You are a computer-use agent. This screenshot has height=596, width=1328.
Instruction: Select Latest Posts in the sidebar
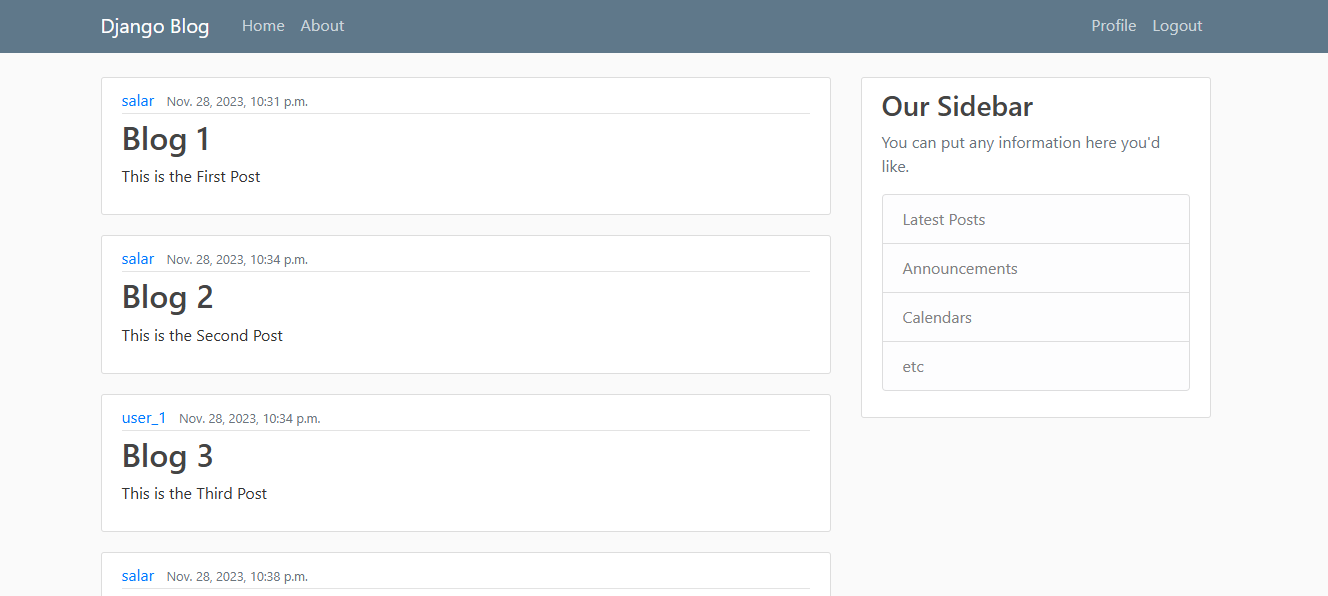click(x=943, y=218)
